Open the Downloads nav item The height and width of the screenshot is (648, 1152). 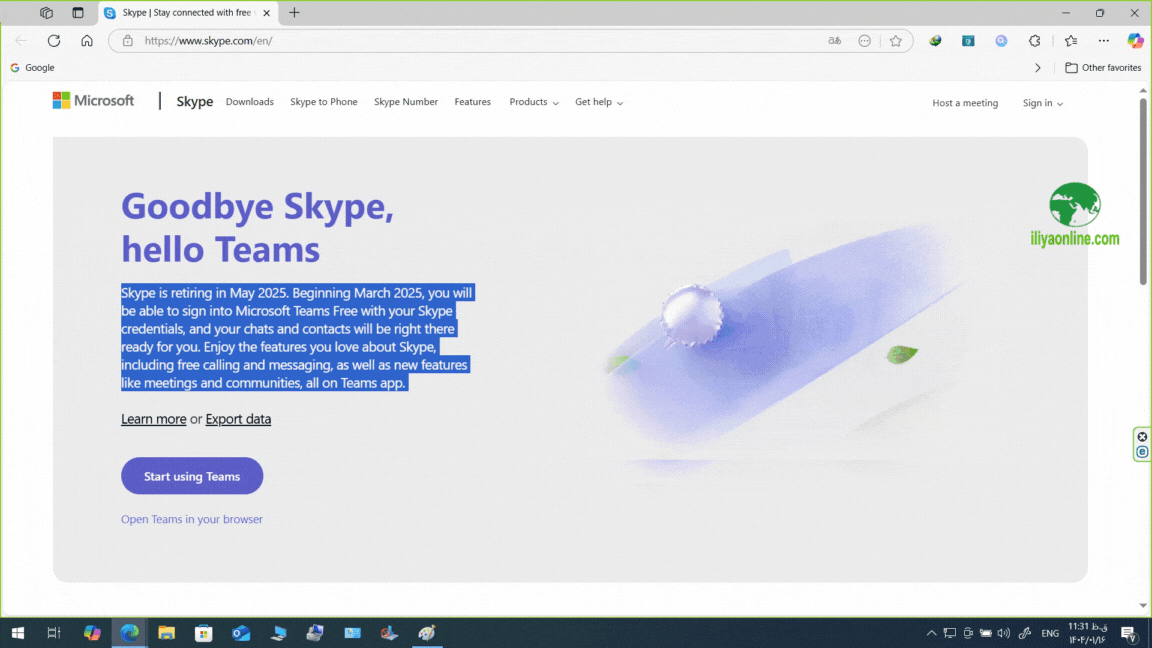coord(249,102)
